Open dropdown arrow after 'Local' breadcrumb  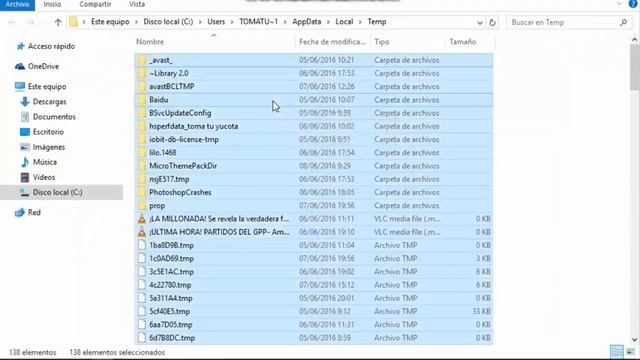[360, 22]
